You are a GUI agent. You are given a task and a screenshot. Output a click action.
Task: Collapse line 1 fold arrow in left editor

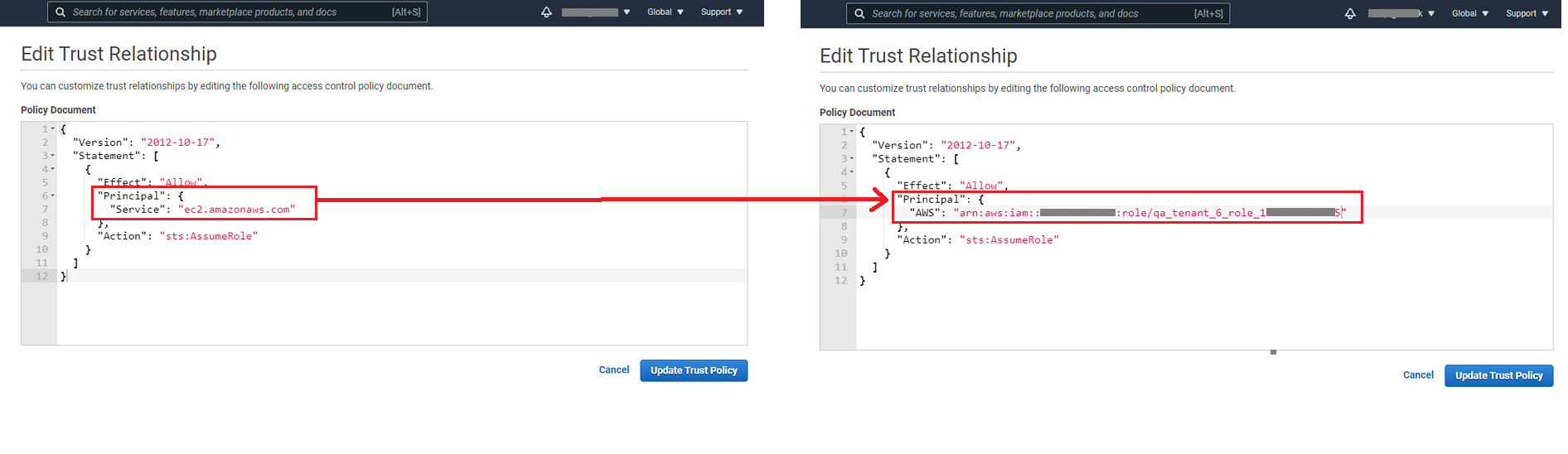[53, 129]
